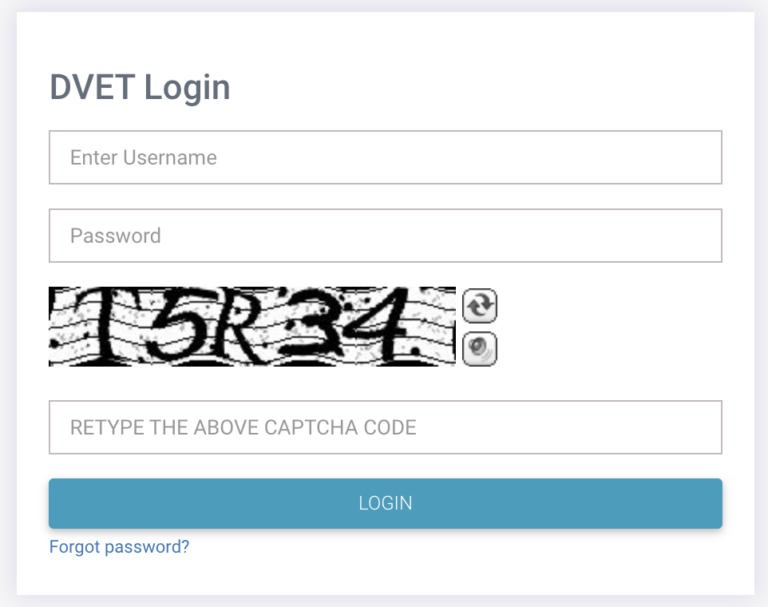Generate a new captcha with circular arrows icon
Viewport: 768px width, 607px height.
tap(480, 306)
